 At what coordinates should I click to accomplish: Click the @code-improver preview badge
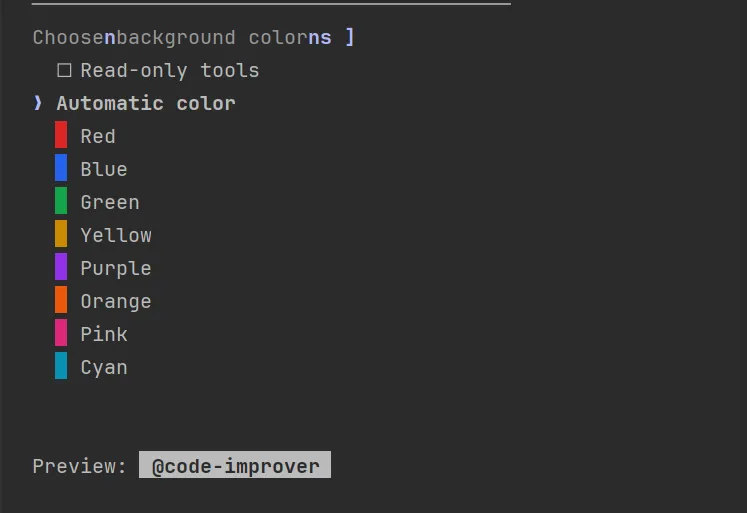pyautogui.click(x=235, y=465)
